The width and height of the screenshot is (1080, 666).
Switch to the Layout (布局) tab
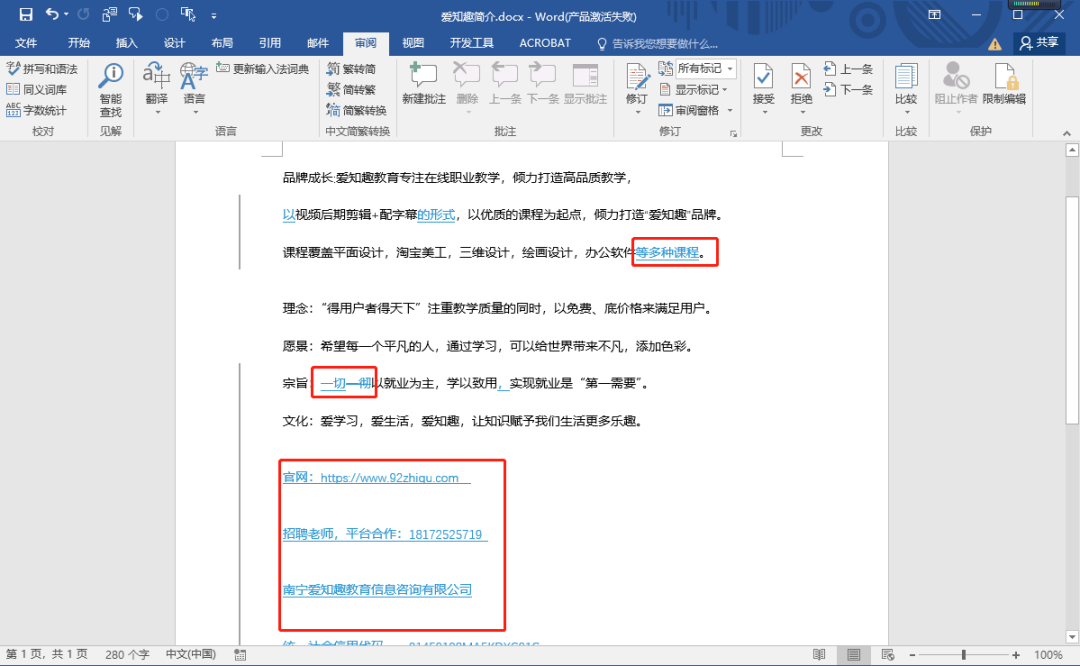tap(222, 43)
